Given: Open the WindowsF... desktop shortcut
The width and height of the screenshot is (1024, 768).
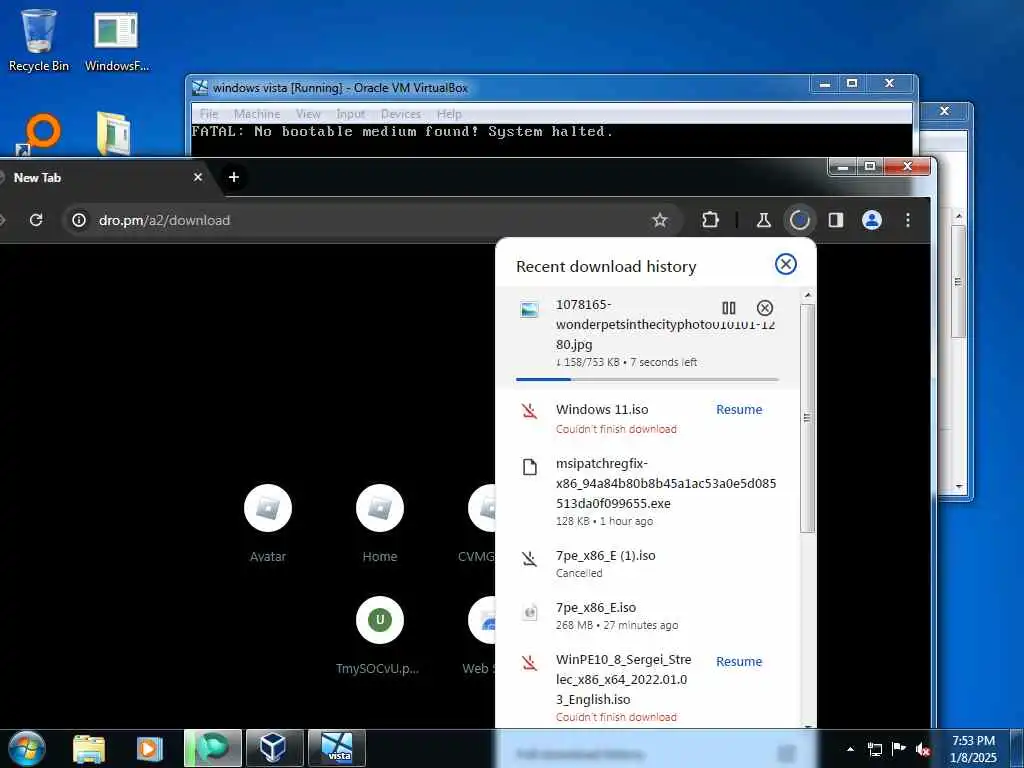Looking at the screenshot, I should tap(116, 39).
